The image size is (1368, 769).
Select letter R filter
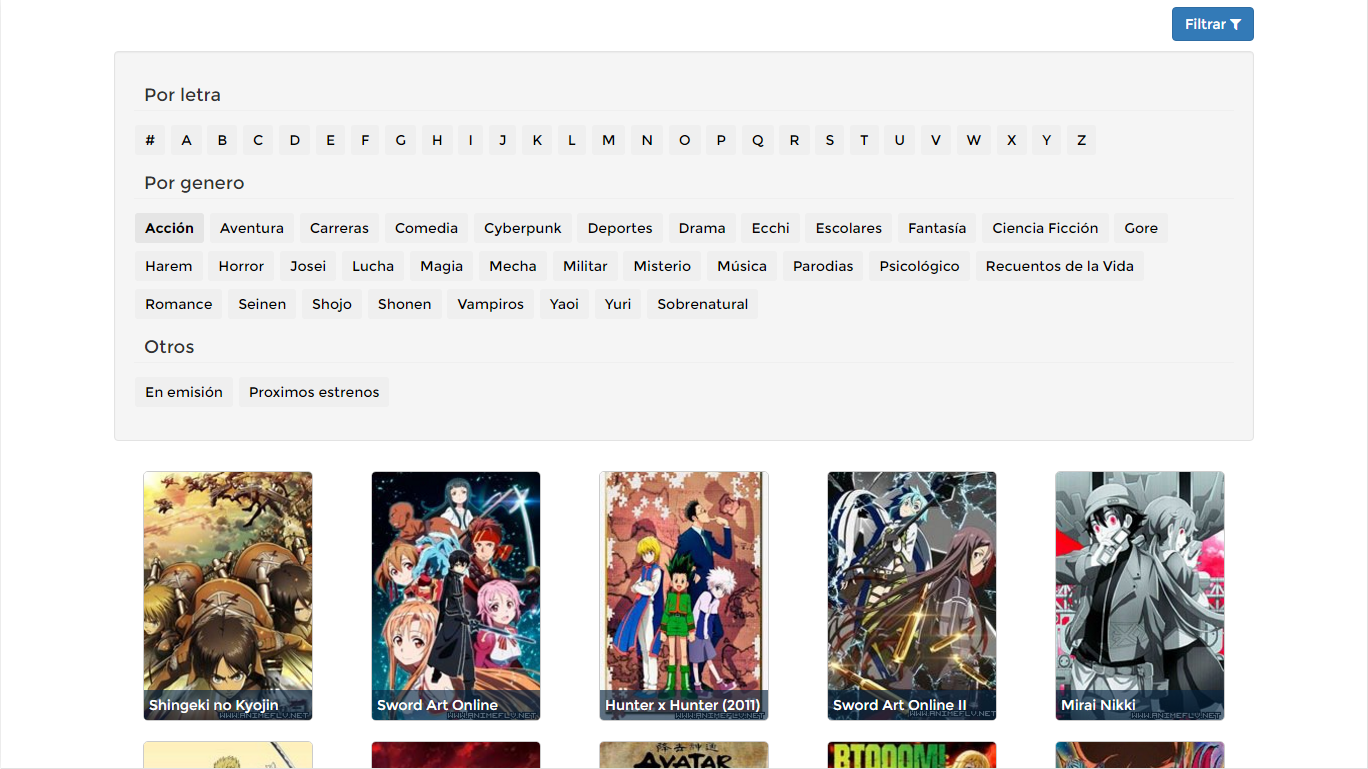tap(794, 140)
